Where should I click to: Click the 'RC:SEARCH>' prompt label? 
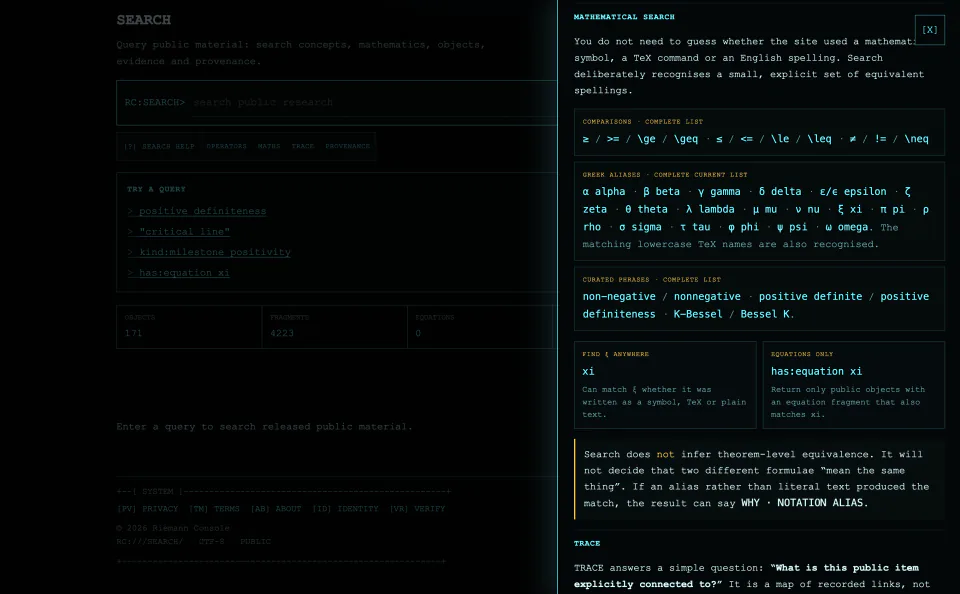(x=155, y=102)
